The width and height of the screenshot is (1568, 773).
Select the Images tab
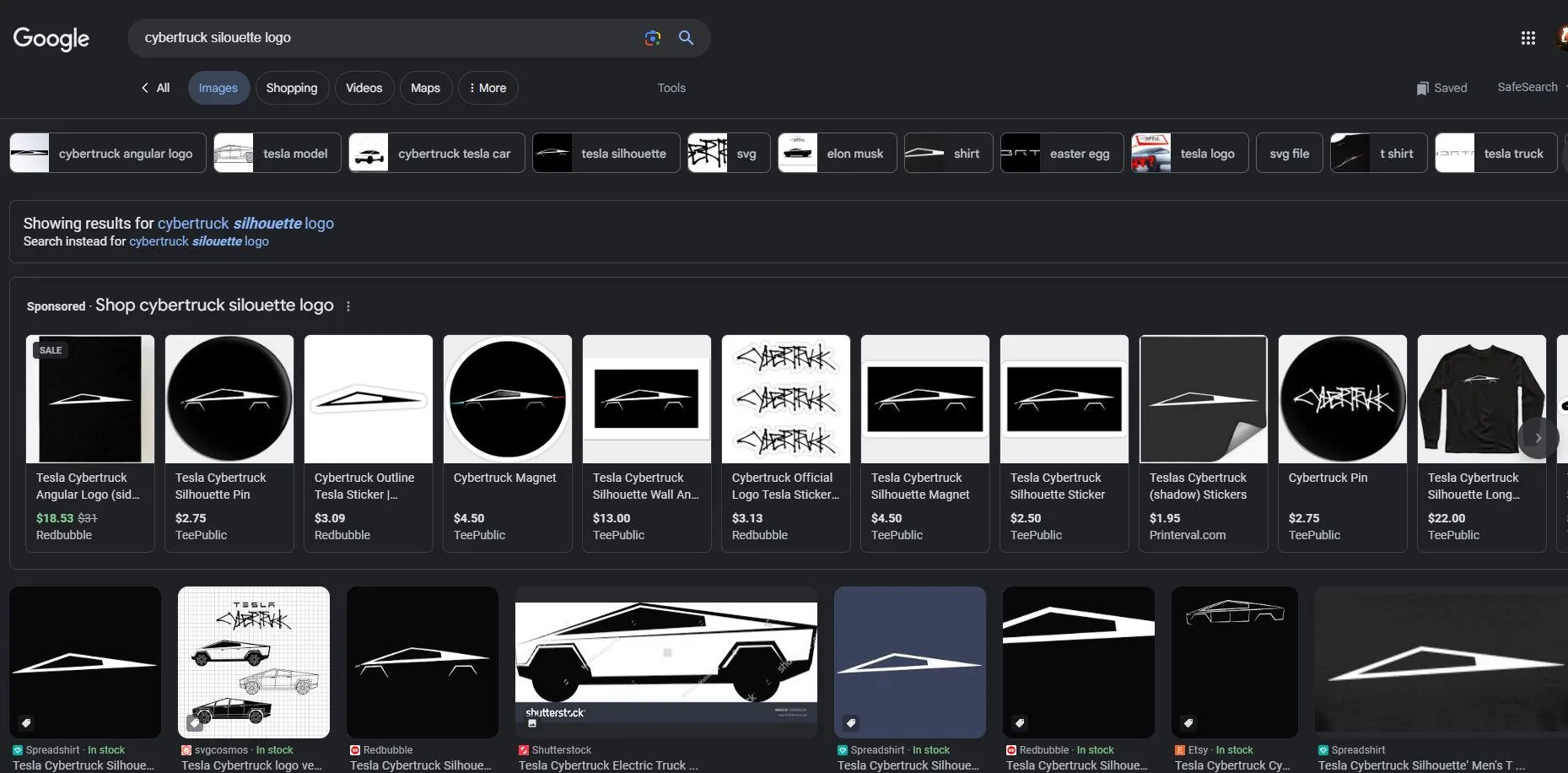pyautogui.click(x=218, y=88)
